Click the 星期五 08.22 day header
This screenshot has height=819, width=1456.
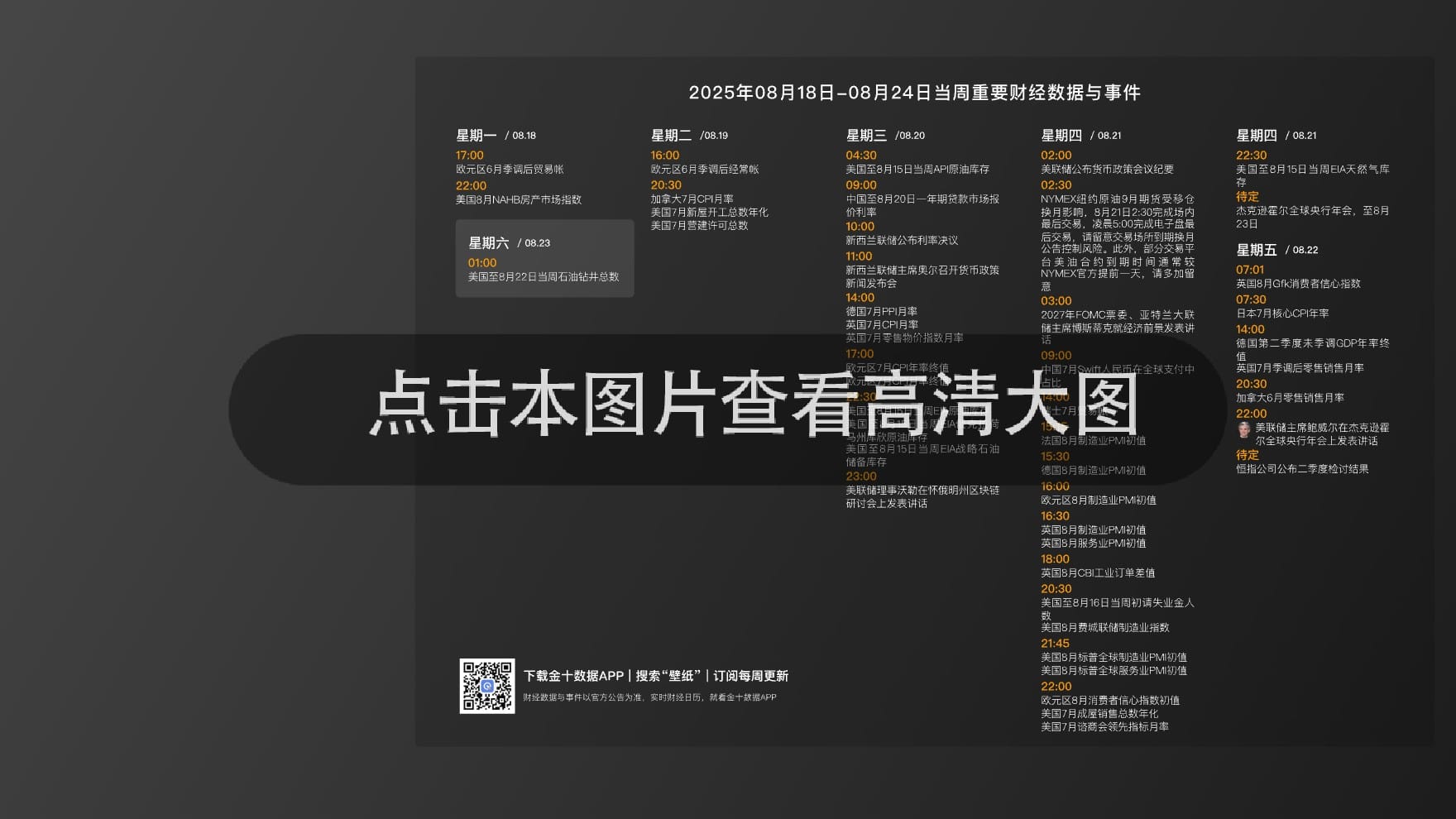(1276, 250)
